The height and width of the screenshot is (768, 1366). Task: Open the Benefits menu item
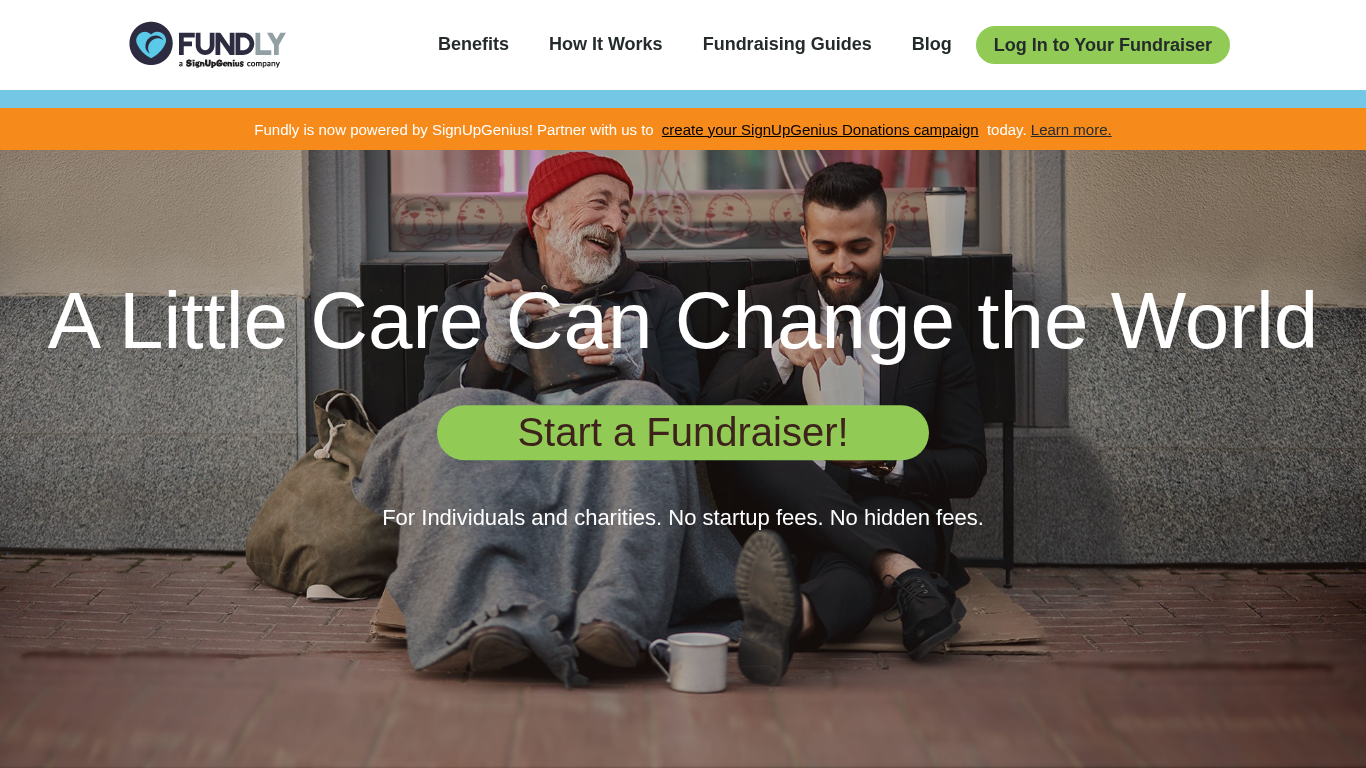click(473, 44)
